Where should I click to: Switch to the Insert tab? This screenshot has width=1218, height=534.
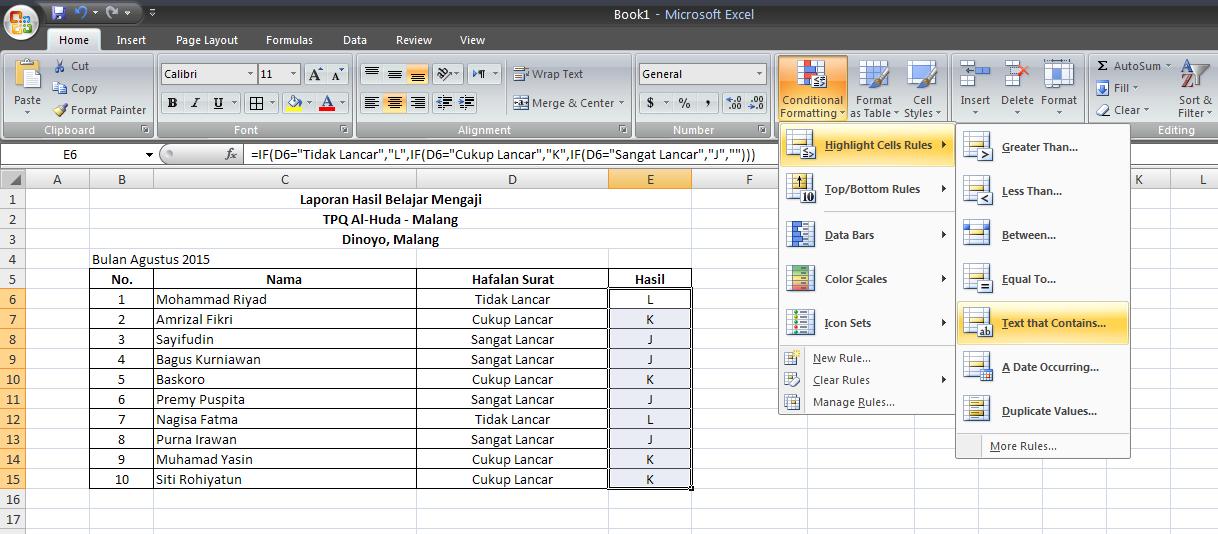coord(131,40)
